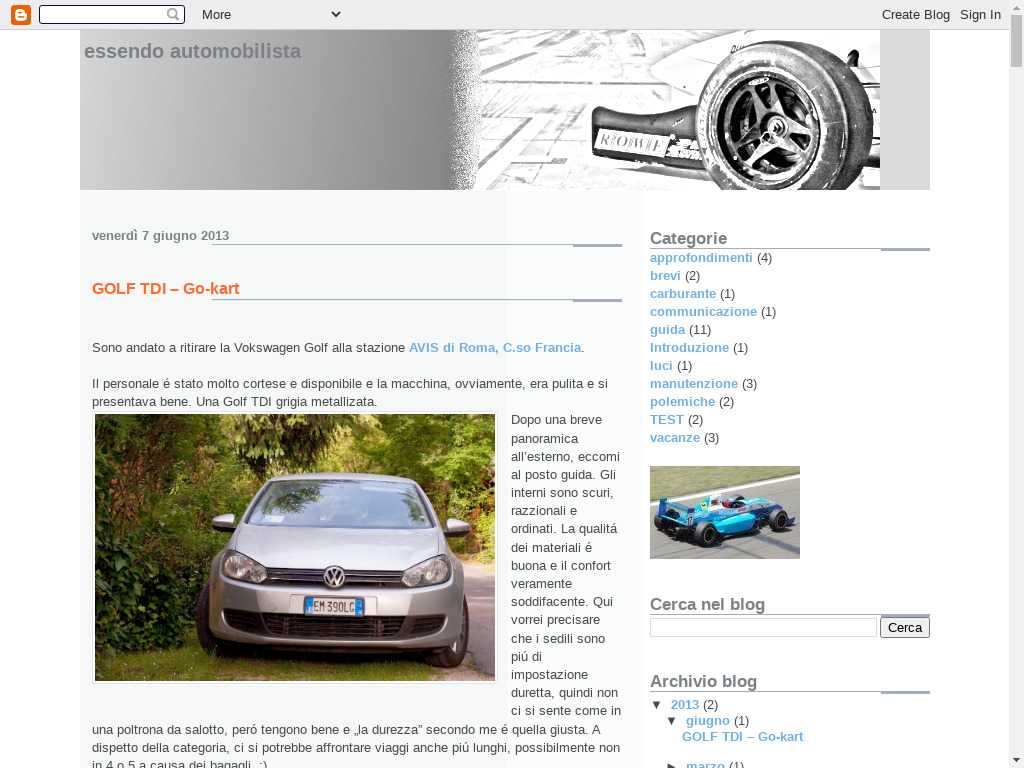Click the Sign In link

tap(980, 14)
